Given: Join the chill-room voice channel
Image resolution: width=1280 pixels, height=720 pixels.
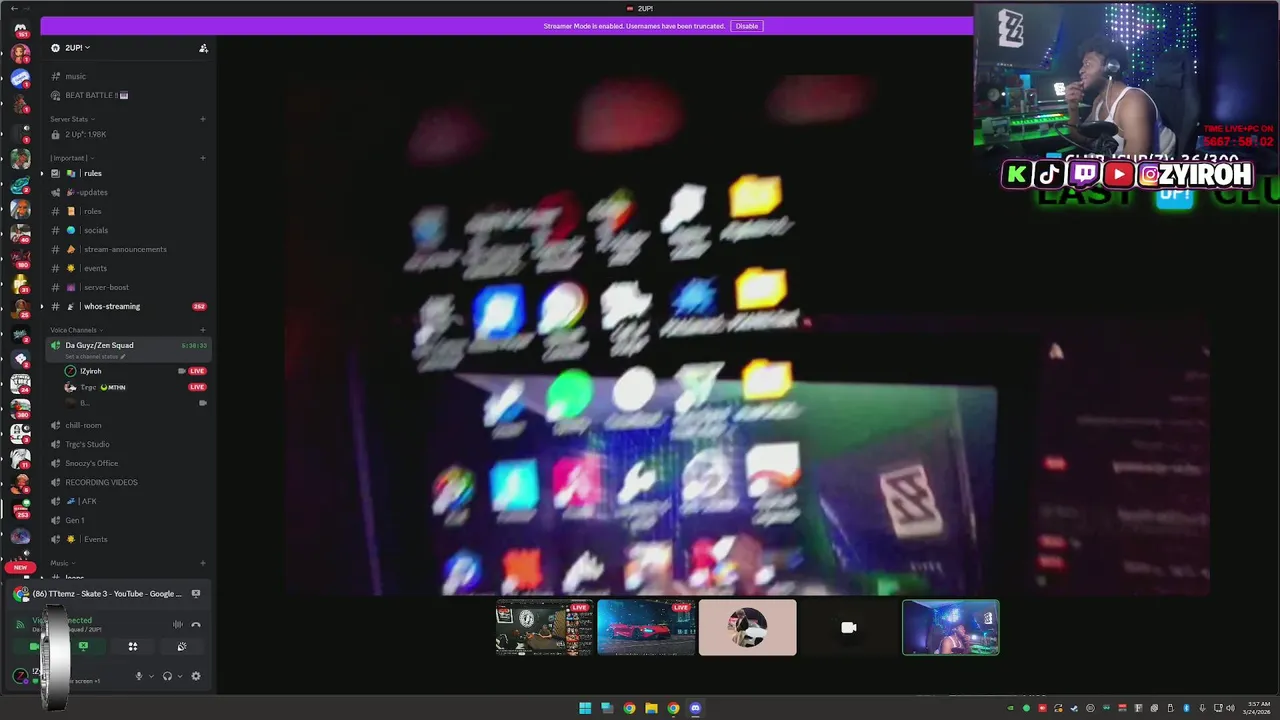Looking at the screenshot, I should pyautogui.click(x=128, y=425).
